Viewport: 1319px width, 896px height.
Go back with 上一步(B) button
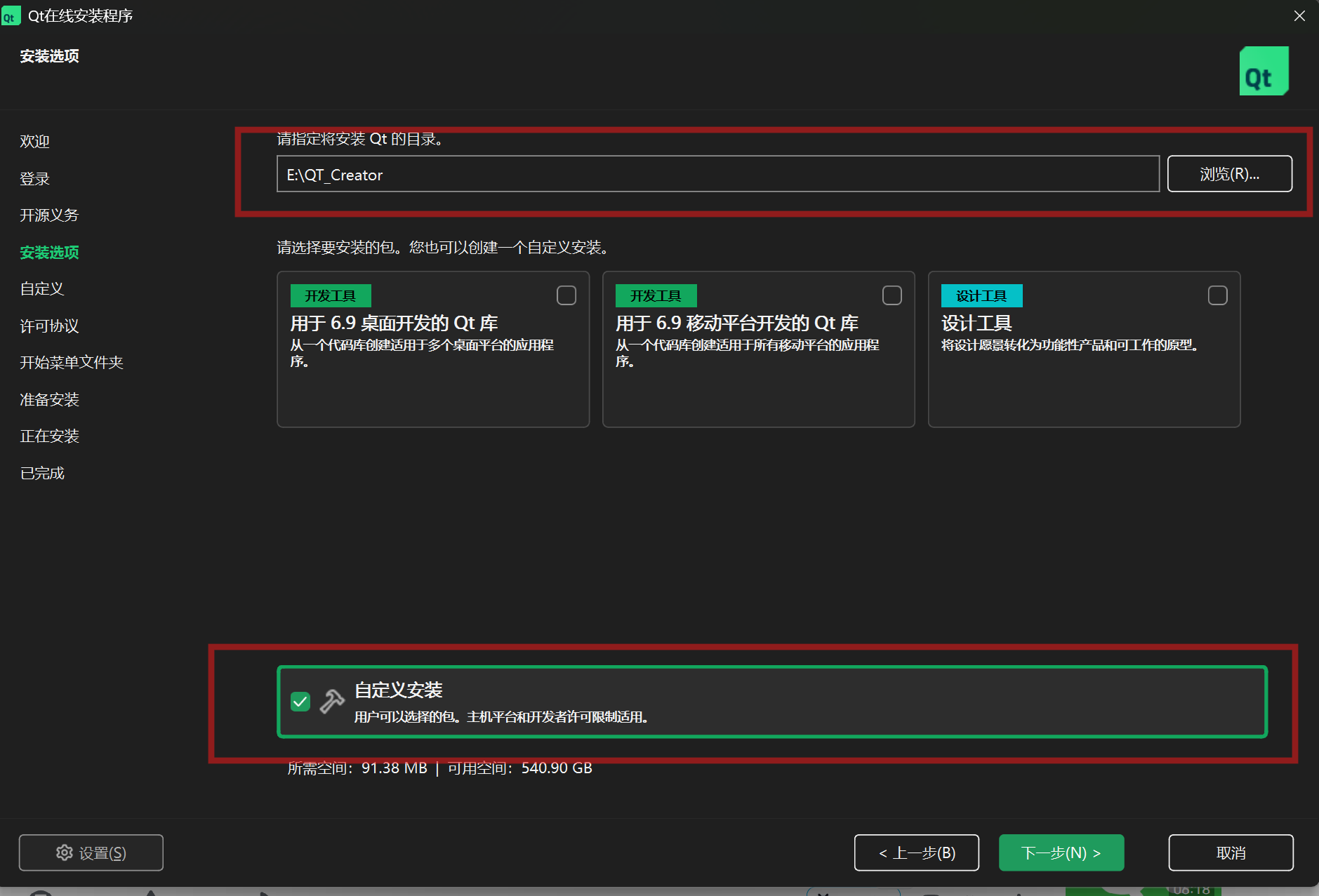916,852
